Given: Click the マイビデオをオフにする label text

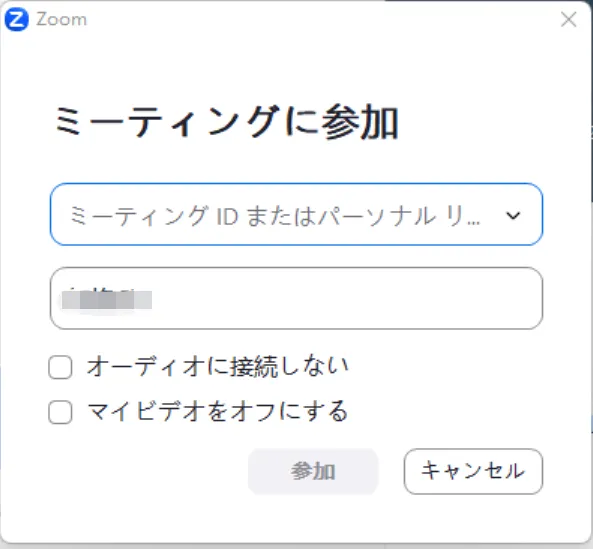Looking at the screenshot, I should point(217,411).
